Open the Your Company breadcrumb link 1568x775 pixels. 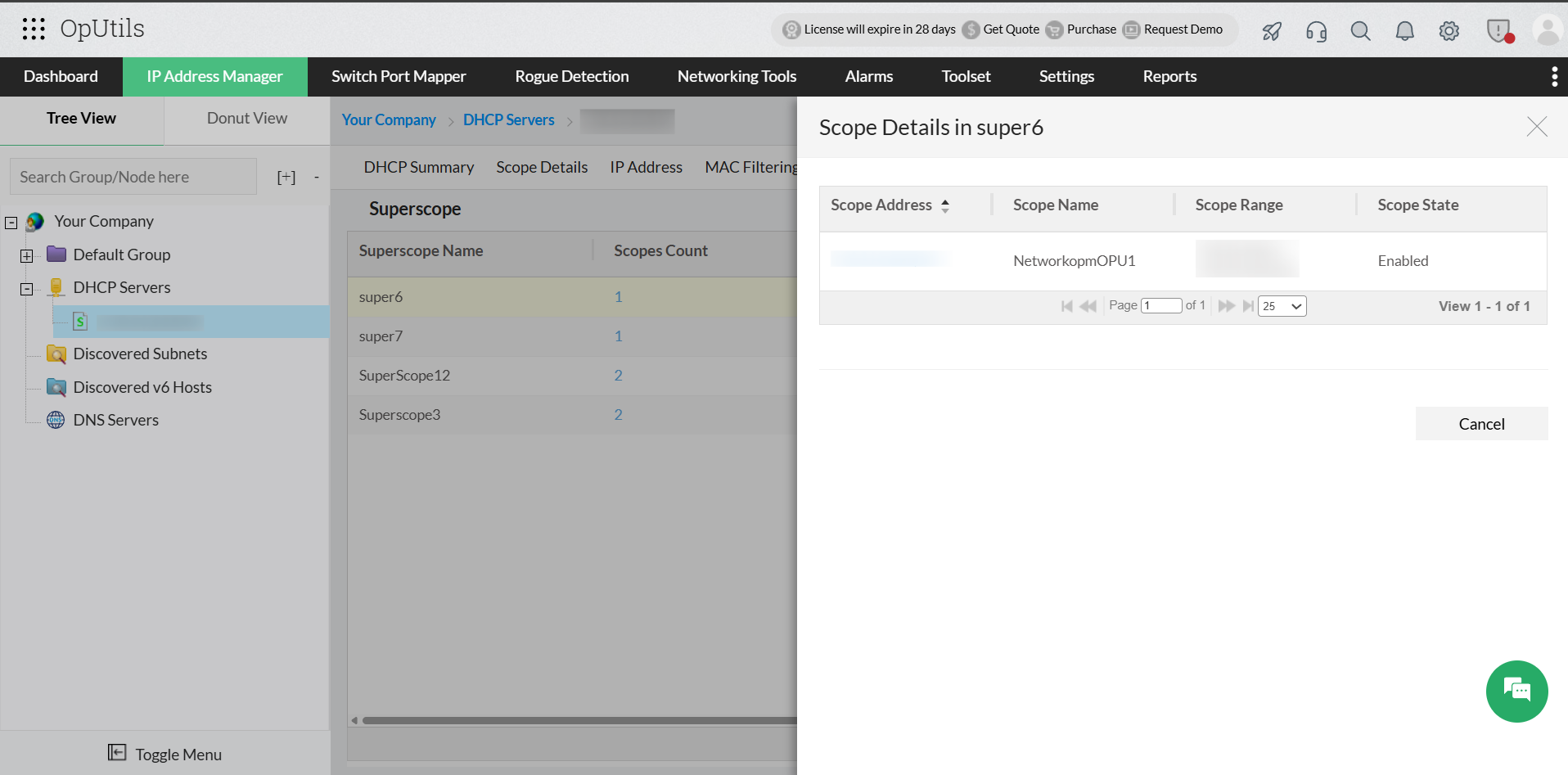(x=389, y=119)
